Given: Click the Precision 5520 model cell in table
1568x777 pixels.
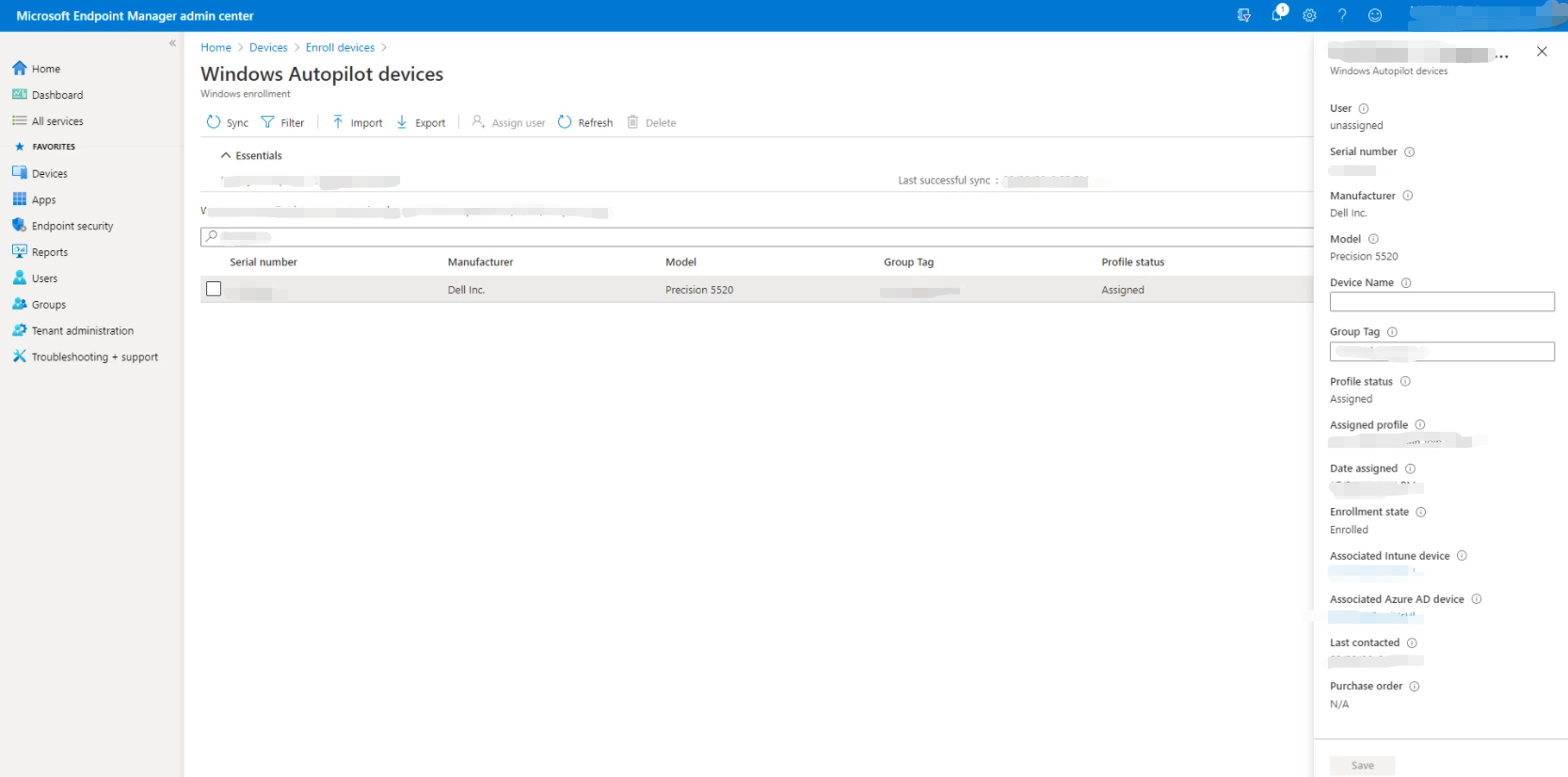Looking at the screenshot, I should pyautogui.click(x=699, y=291).
